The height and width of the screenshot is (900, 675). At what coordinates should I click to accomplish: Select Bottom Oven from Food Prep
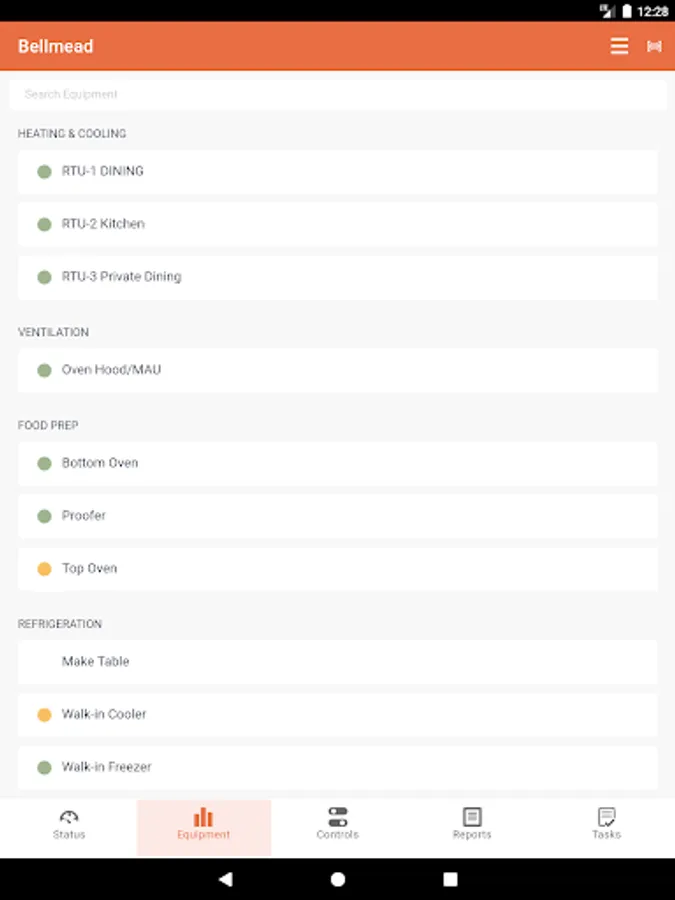(x=338, y=463)
